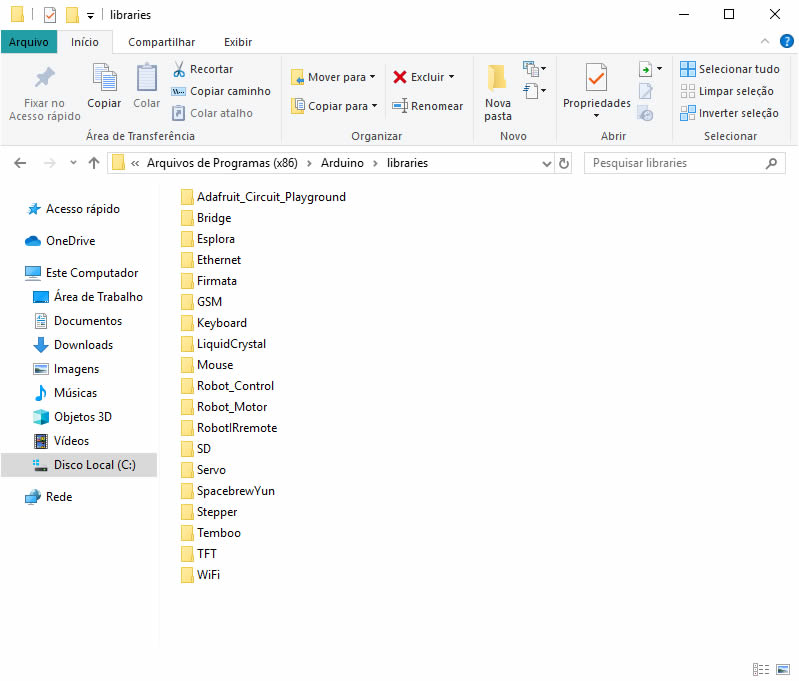This screenshot has height=681, width=799.
Task: Open the Excluir dropdown arrow
Action: click(x=451, y=77)
